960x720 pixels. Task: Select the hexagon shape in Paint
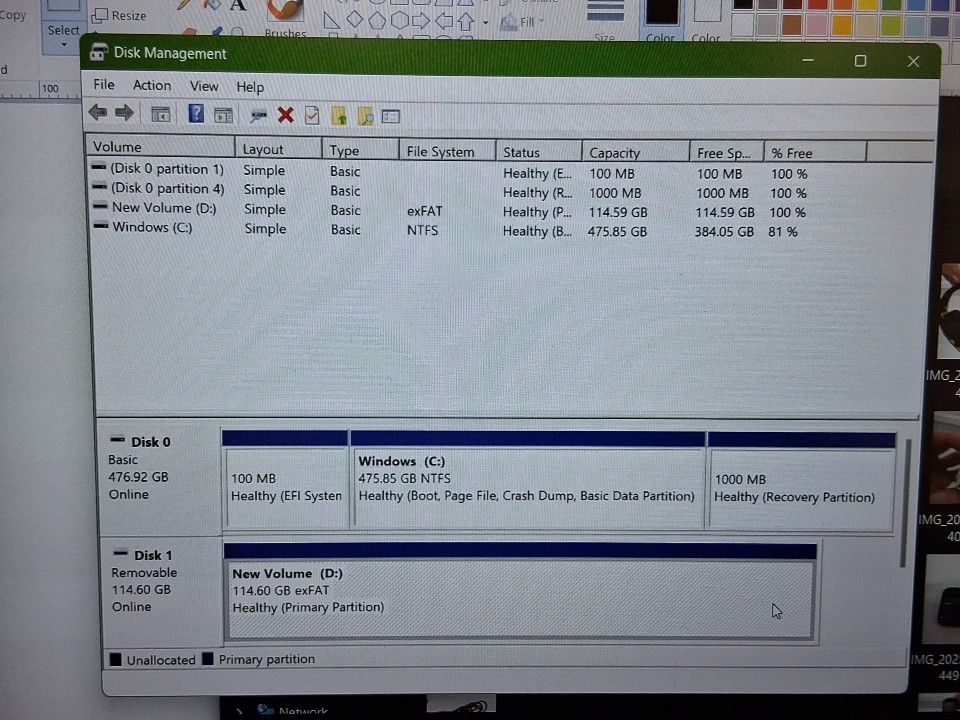point(399,20)
